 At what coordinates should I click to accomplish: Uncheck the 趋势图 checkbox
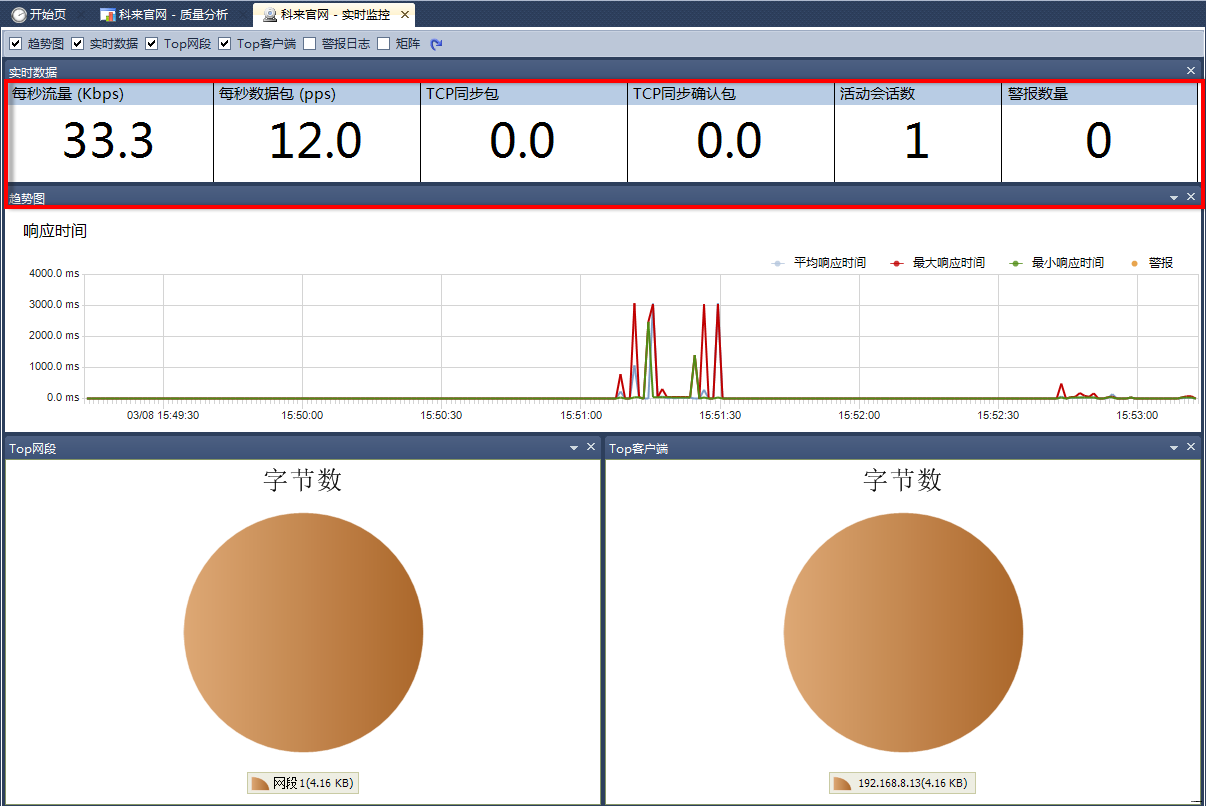tap(15, 44)
